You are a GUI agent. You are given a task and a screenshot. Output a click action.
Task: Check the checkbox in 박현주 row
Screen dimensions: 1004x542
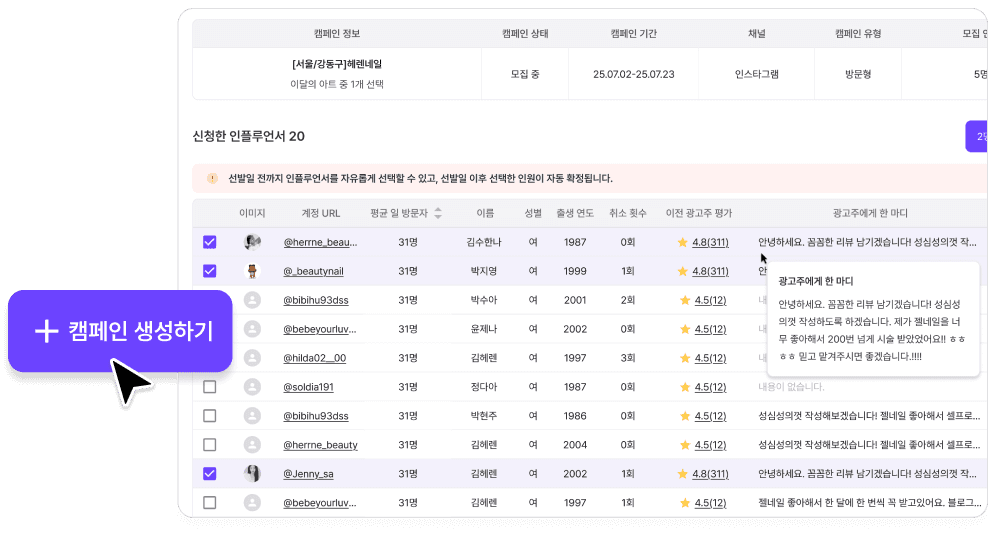click(x=209, y=416)
